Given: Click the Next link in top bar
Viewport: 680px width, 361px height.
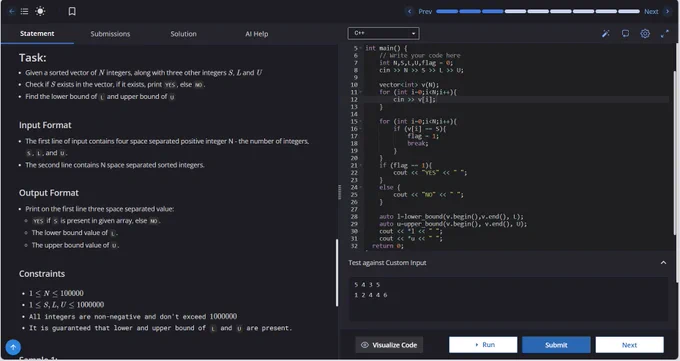Looking at the screenshot, I should click(x=651, y=12).
